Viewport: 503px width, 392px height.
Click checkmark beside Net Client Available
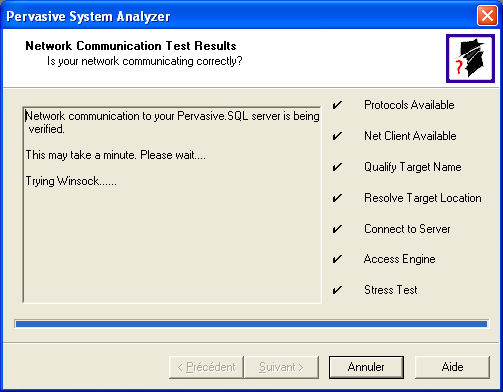337,136
